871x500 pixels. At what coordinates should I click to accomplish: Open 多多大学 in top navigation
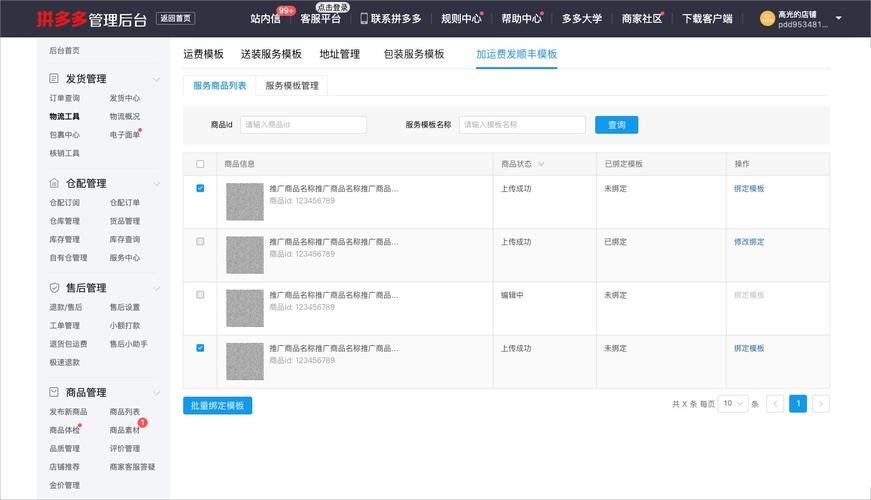(582, 19)
